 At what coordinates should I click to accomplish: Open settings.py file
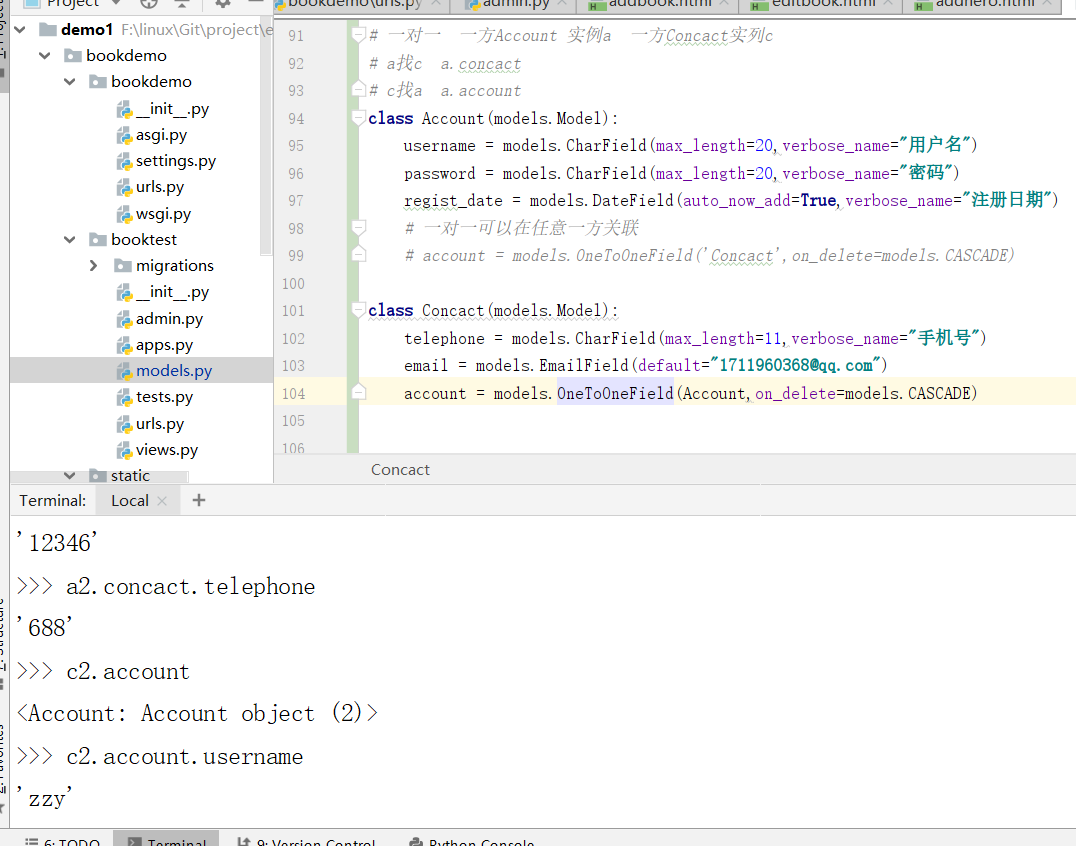tap(176, 161)
